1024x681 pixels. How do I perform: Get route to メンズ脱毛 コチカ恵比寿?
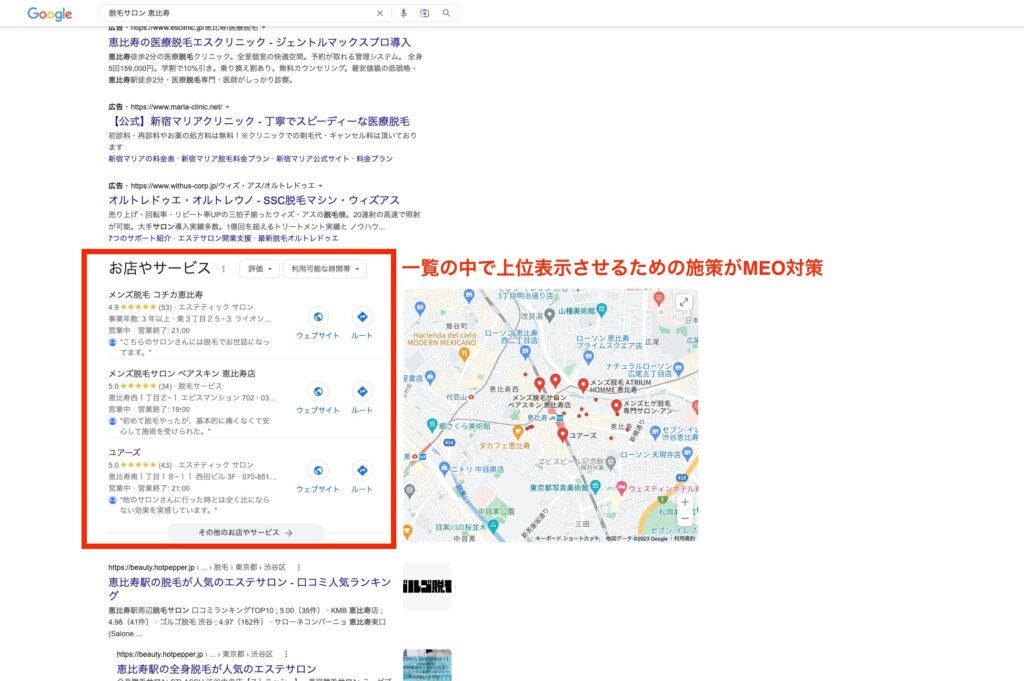[x=362, y=322]
